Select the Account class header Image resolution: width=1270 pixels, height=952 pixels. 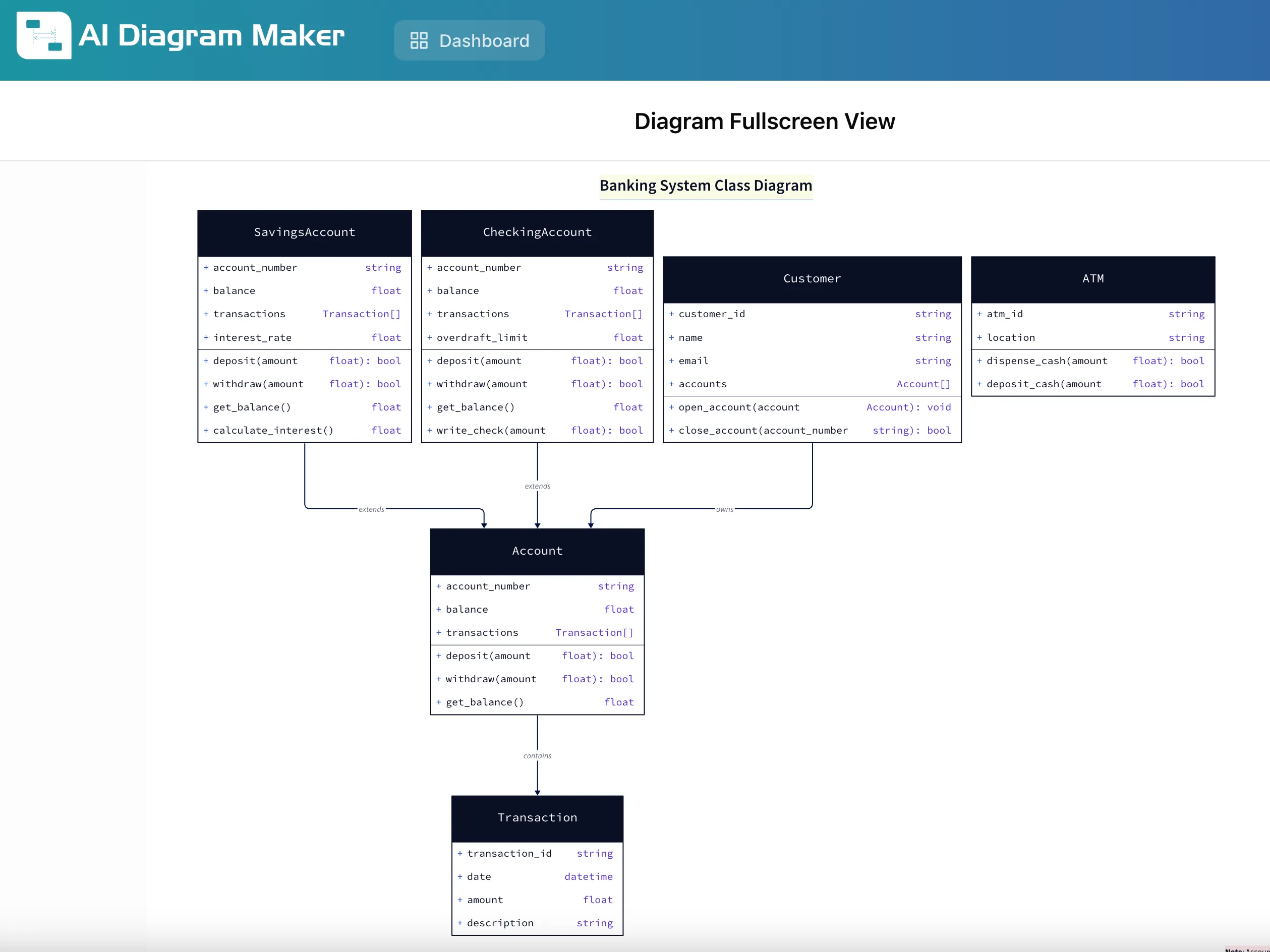click(537, 550)
